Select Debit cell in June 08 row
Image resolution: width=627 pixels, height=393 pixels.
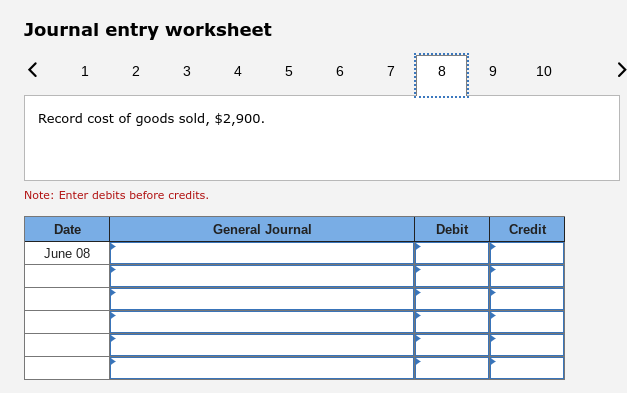tap(452, 253)
